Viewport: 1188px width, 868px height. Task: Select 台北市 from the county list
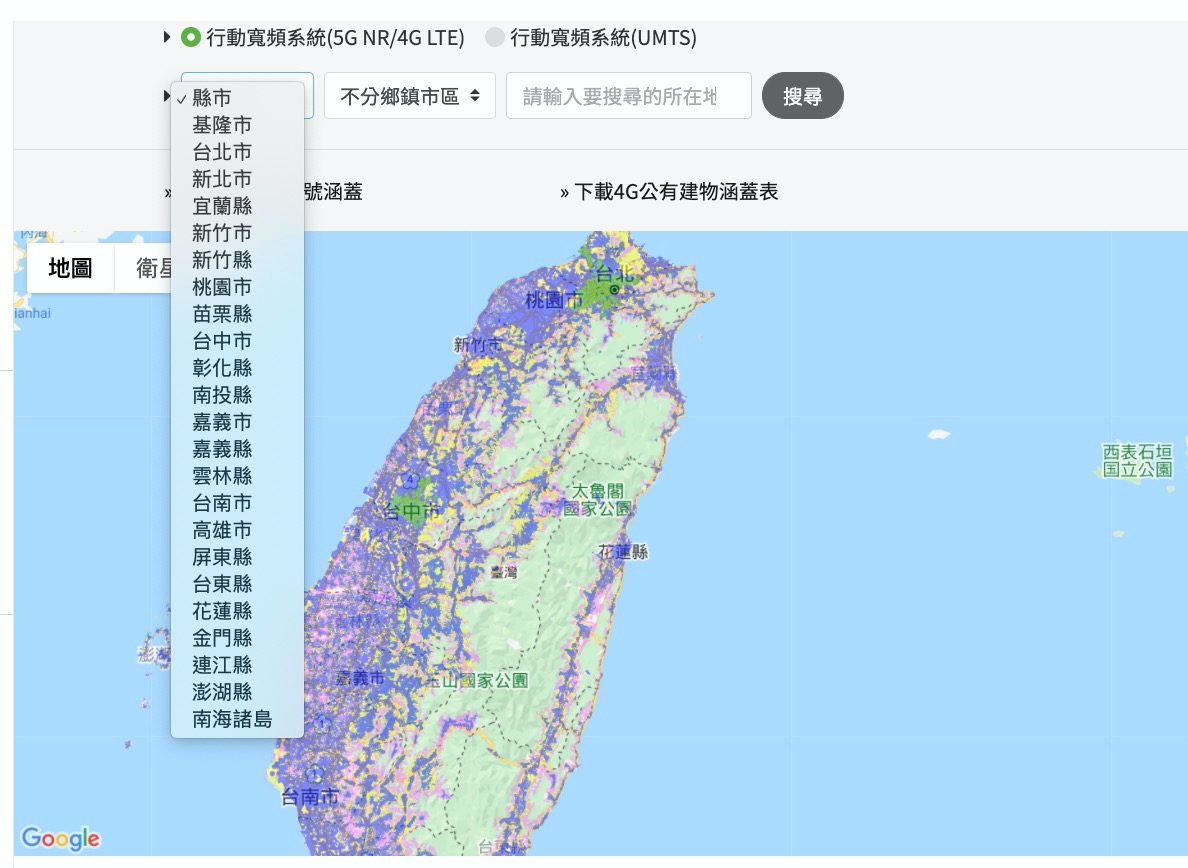238,152
